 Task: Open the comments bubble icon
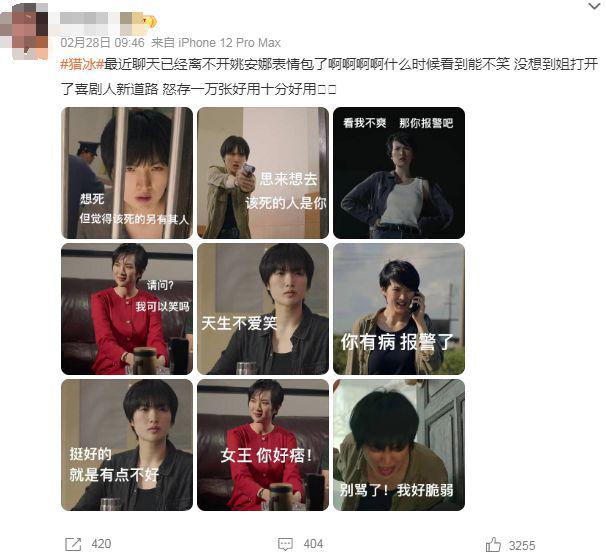click(x=285, y=544)
